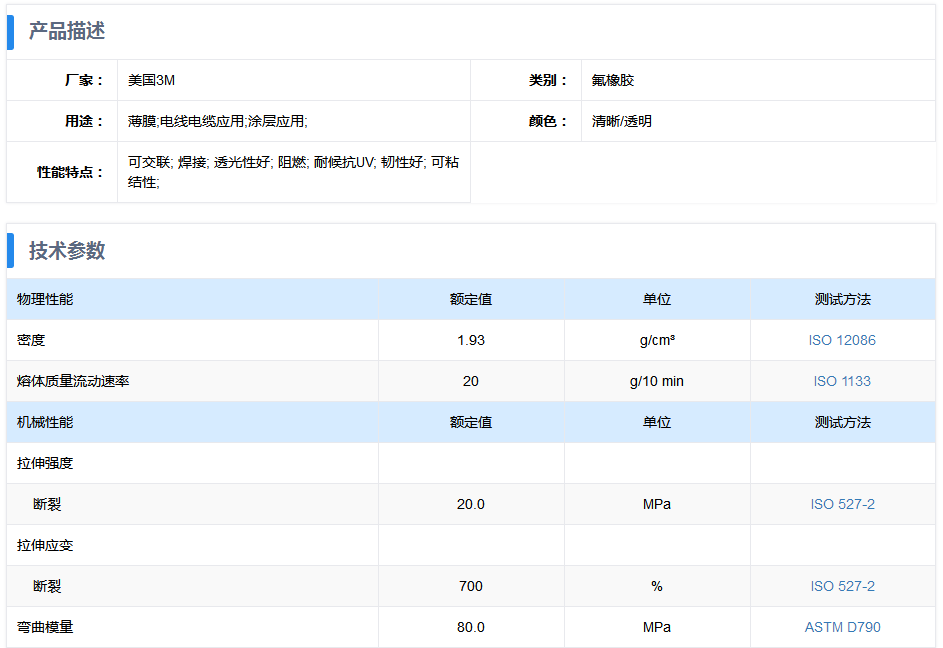Viewport: 943px width, 648px height.
Task: Click the 拉伸应变 row label
Action: 45,545
